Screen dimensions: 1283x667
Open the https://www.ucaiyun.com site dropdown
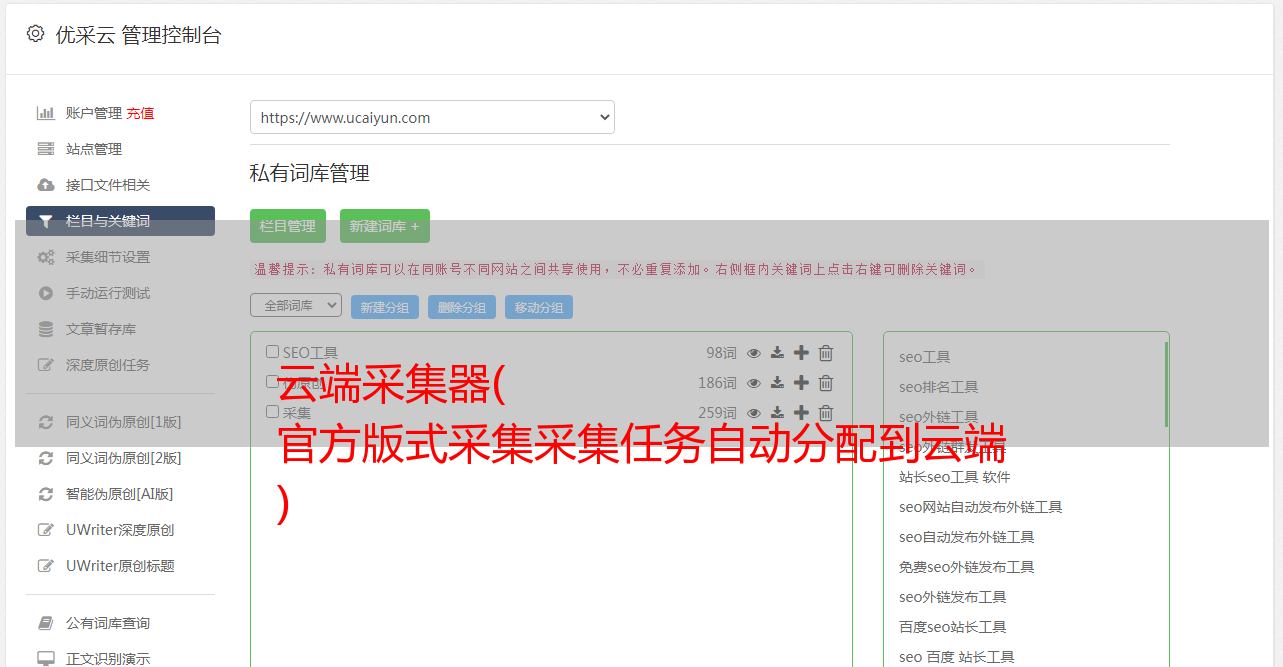pyautogui.click(x=432, y=117)
